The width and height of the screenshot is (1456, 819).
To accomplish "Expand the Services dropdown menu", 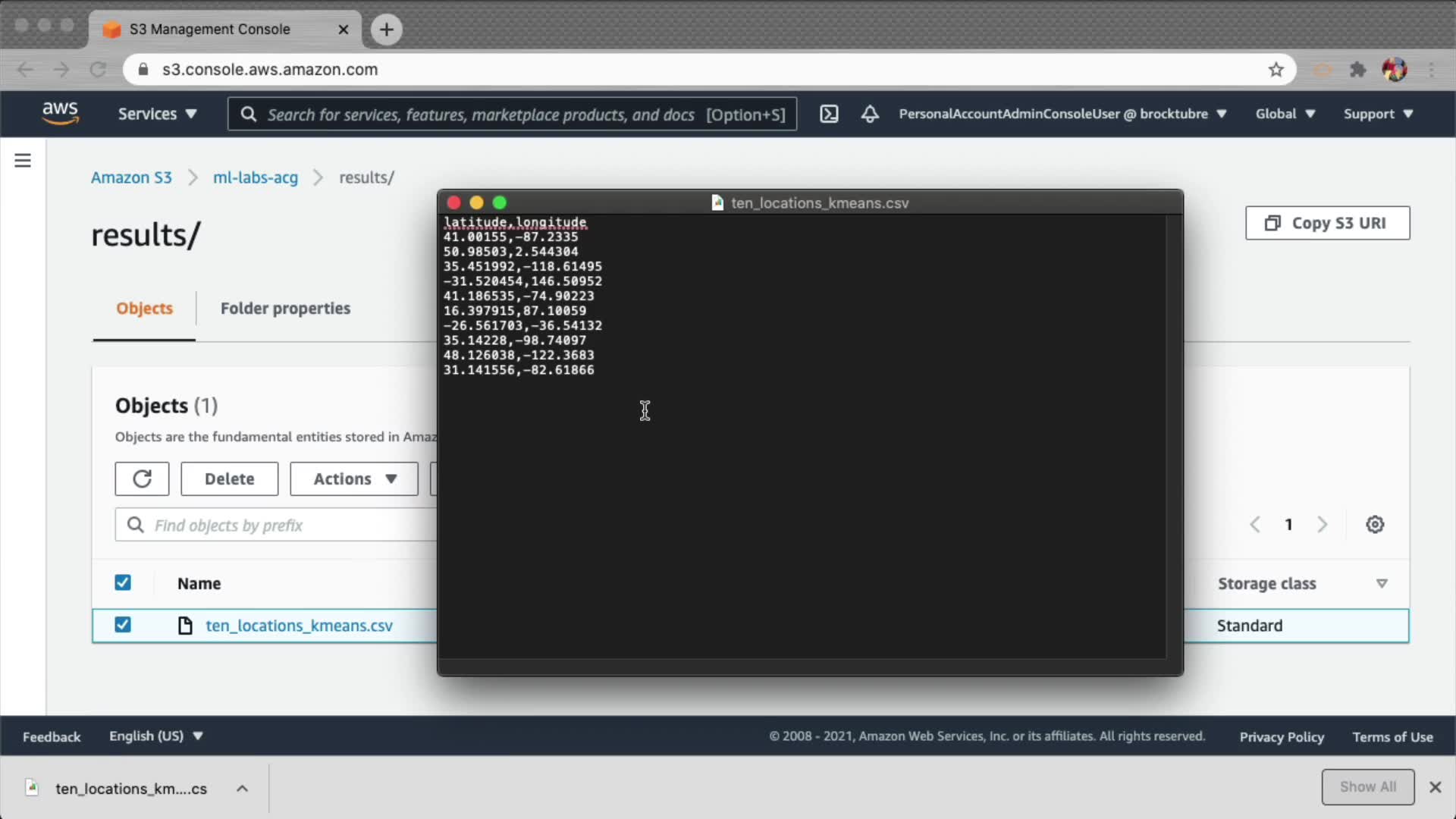I will (x=157, y=114).
